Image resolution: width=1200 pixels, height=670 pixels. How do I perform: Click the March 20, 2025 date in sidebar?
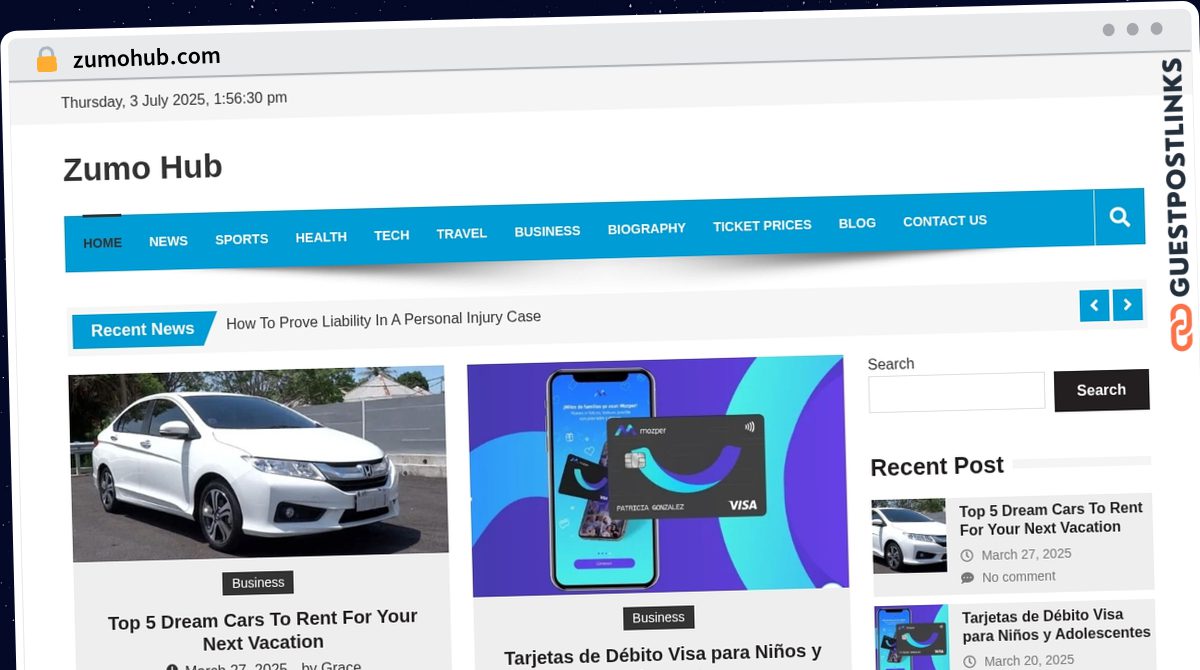(1029, 660)
